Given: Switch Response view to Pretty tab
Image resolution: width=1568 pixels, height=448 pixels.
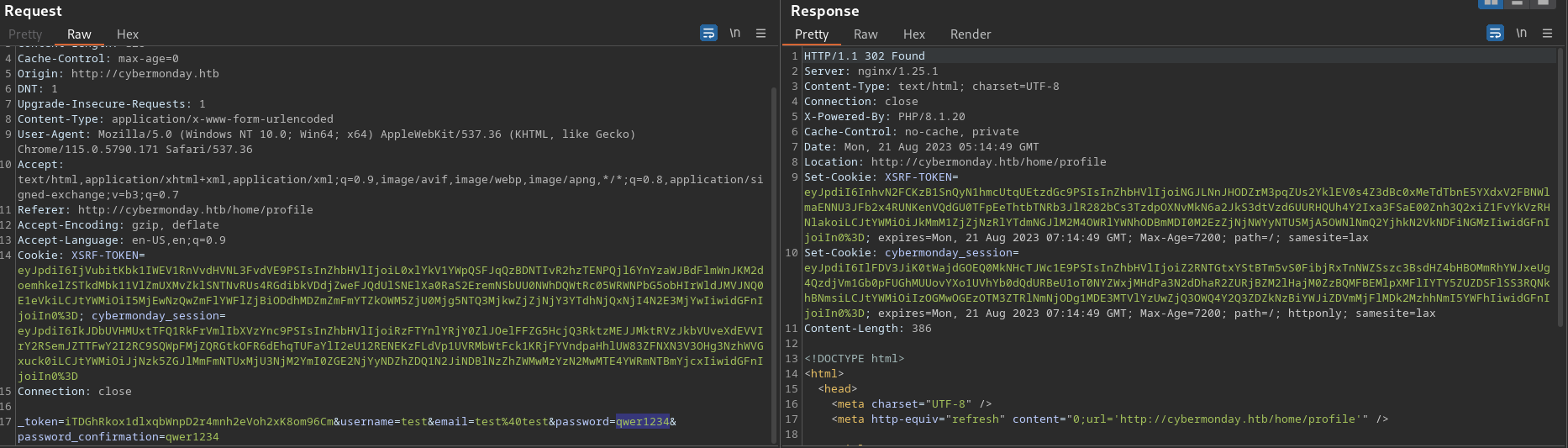Looking at the screenshot, I should click(x=812, y=34).
